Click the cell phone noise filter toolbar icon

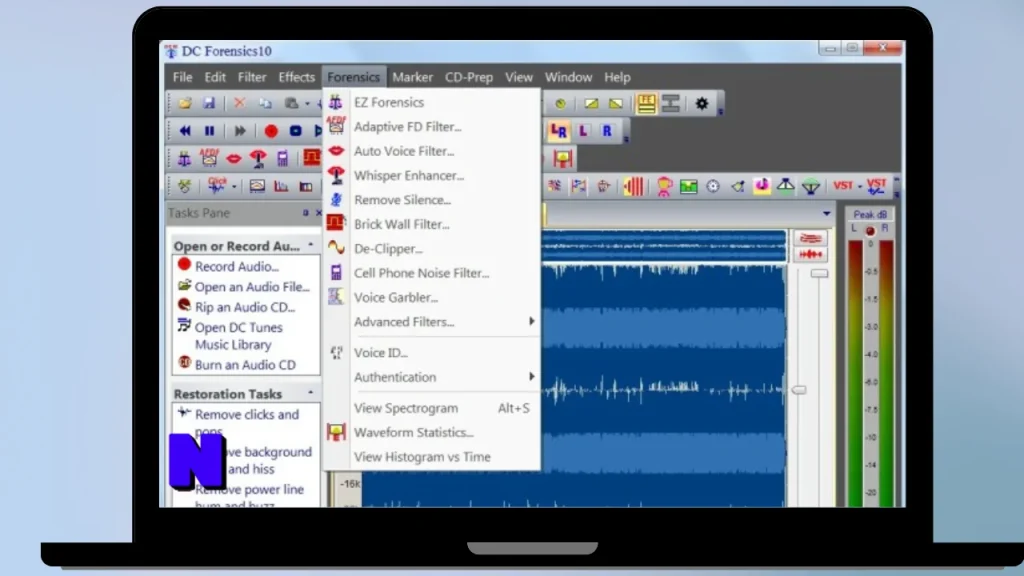point(282,158)
